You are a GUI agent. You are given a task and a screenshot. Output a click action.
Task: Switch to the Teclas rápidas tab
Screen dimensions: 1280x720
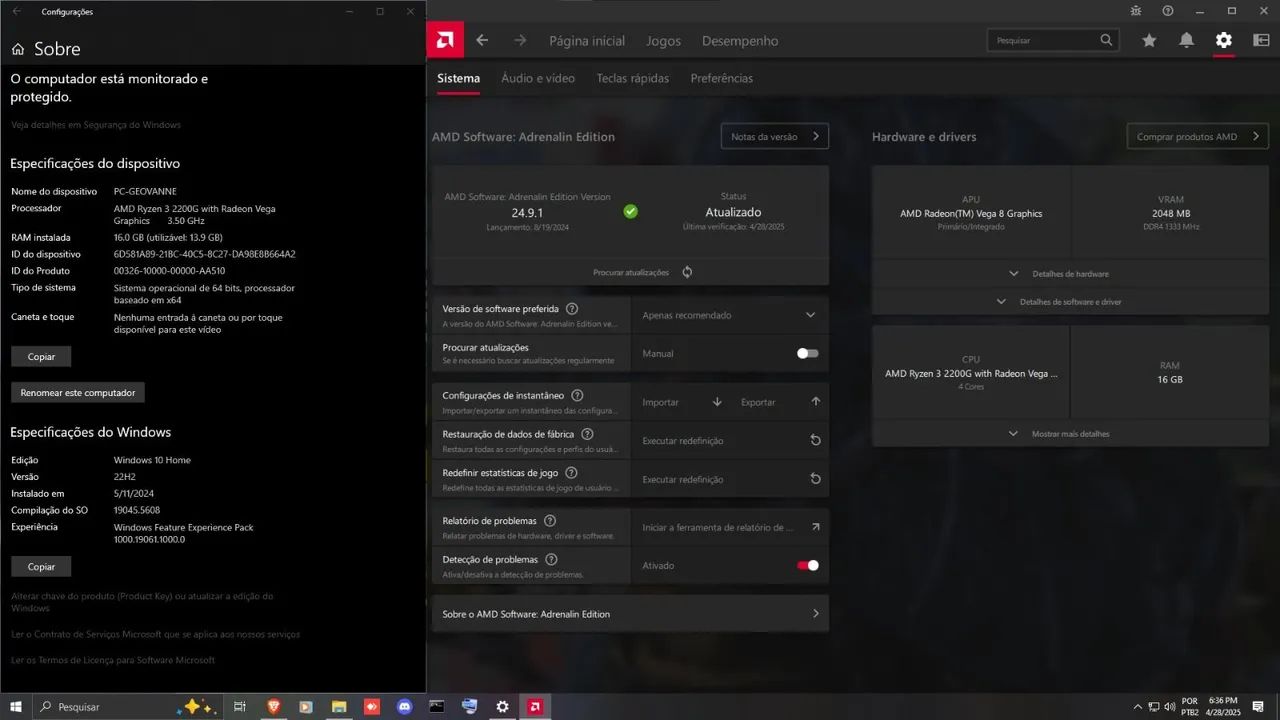coord(633,78)
